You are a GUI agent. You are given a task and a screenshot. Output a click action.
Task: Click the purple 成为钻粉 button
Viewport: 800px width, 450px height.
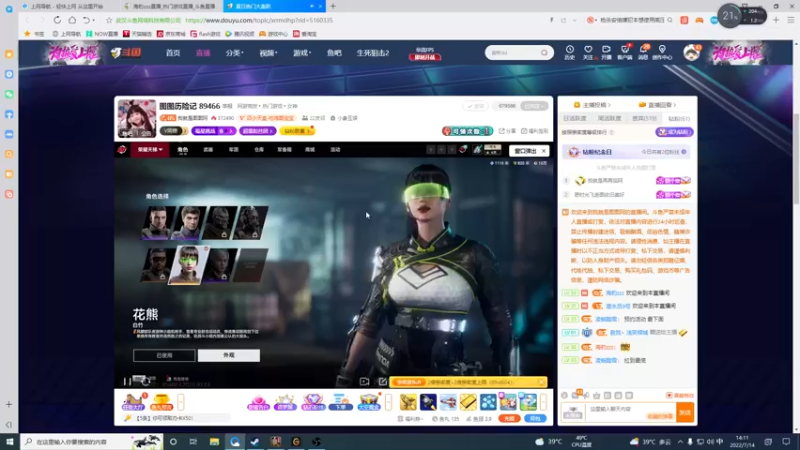(674, 132)
